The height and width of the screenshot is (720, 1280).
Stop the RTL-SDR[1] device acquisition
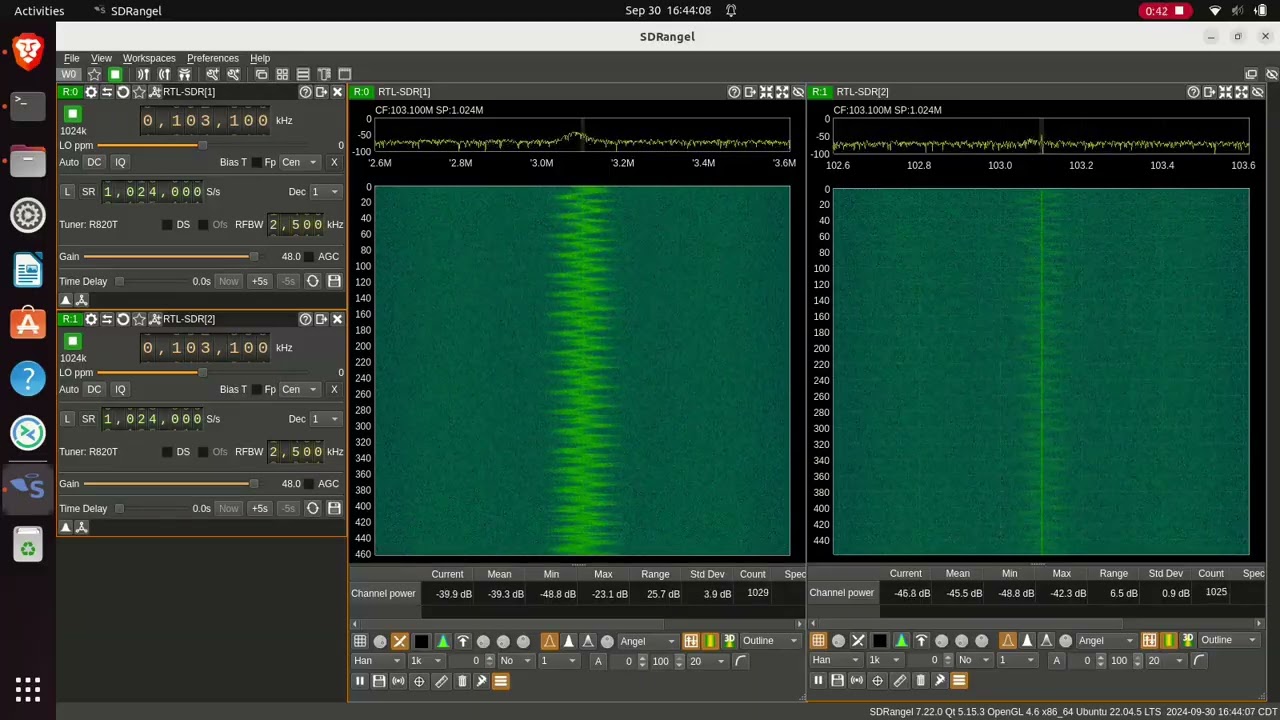pyautogui.click(x=72, y=114)
